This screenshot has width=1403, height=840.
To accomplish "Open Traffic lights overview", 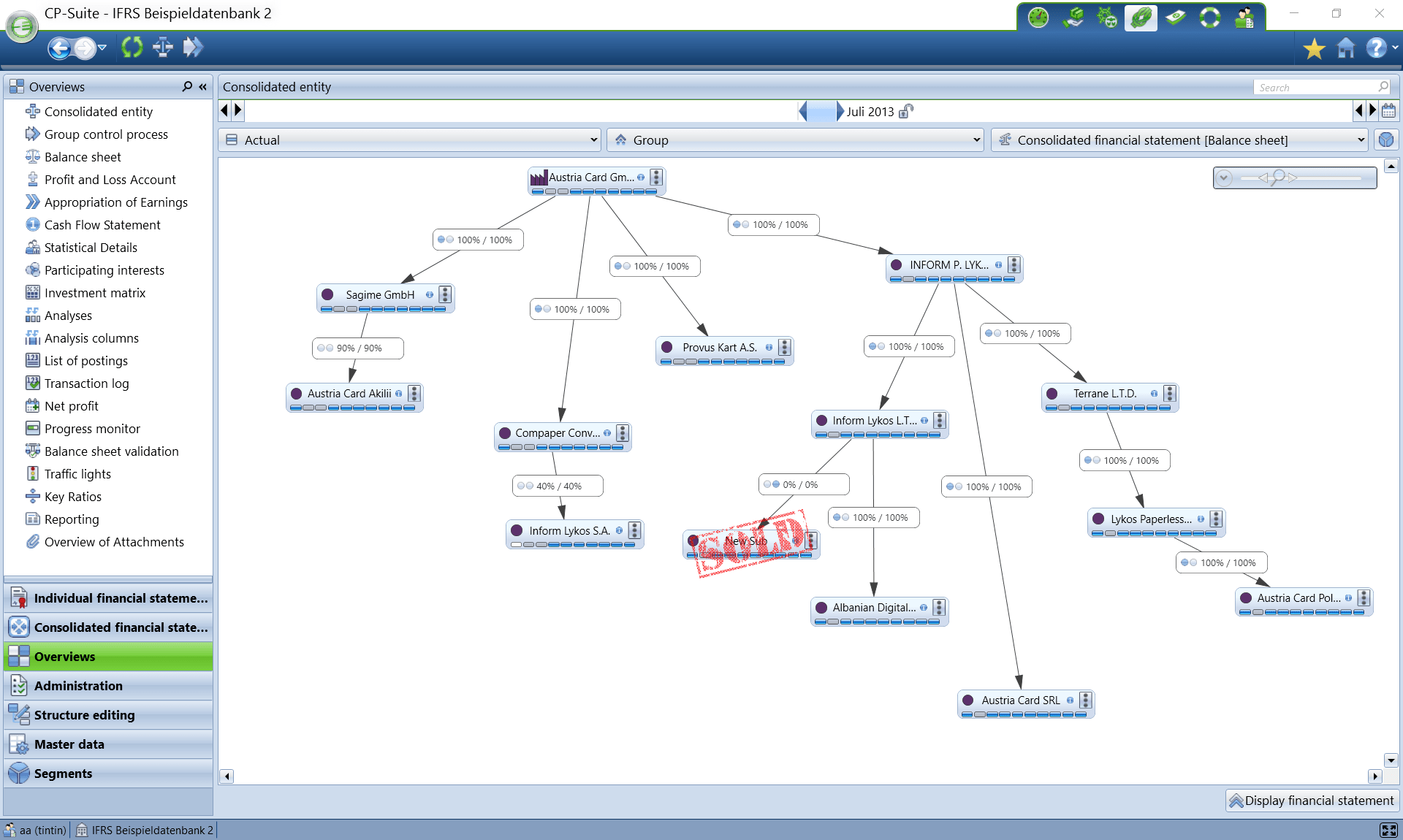I will (77, 474).
